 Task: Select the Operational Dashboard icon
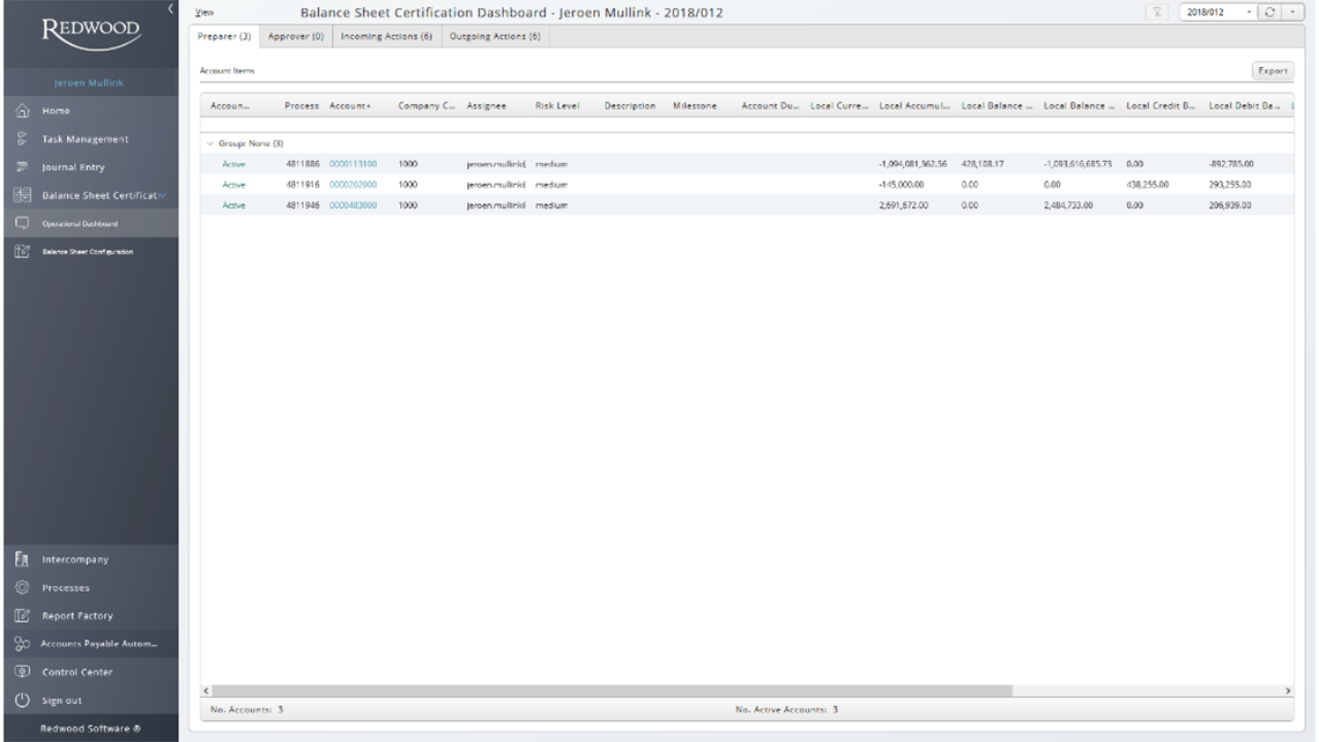(x=20, y=224)
